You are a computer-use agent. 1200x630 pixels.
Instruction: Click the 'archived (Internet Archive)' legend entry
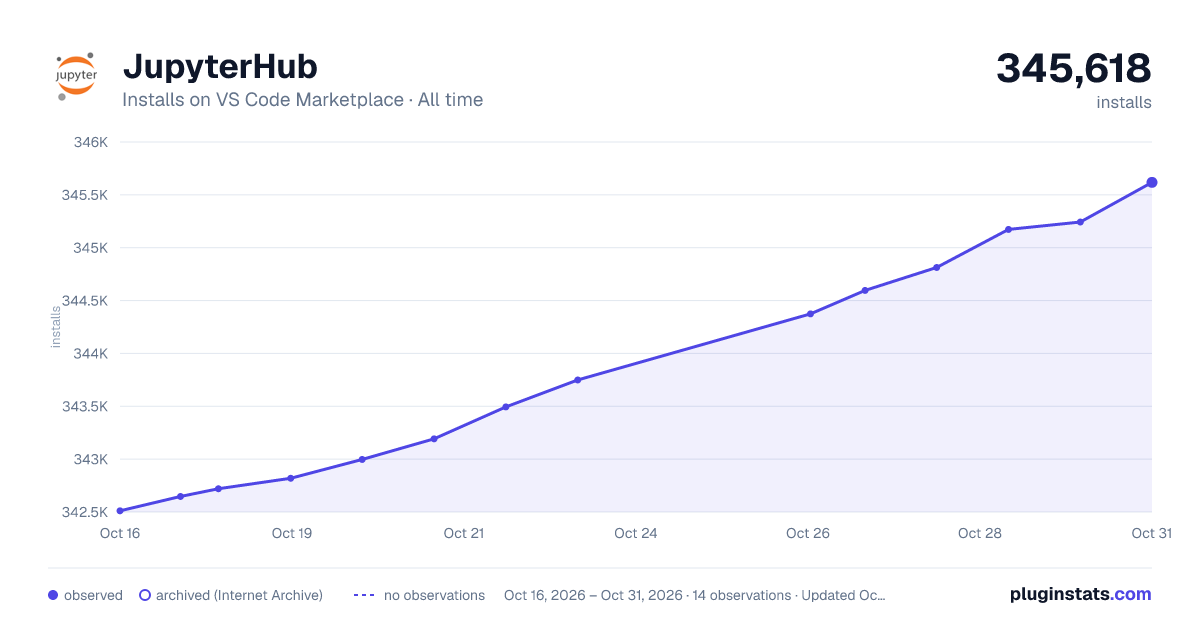coord(231,595)
